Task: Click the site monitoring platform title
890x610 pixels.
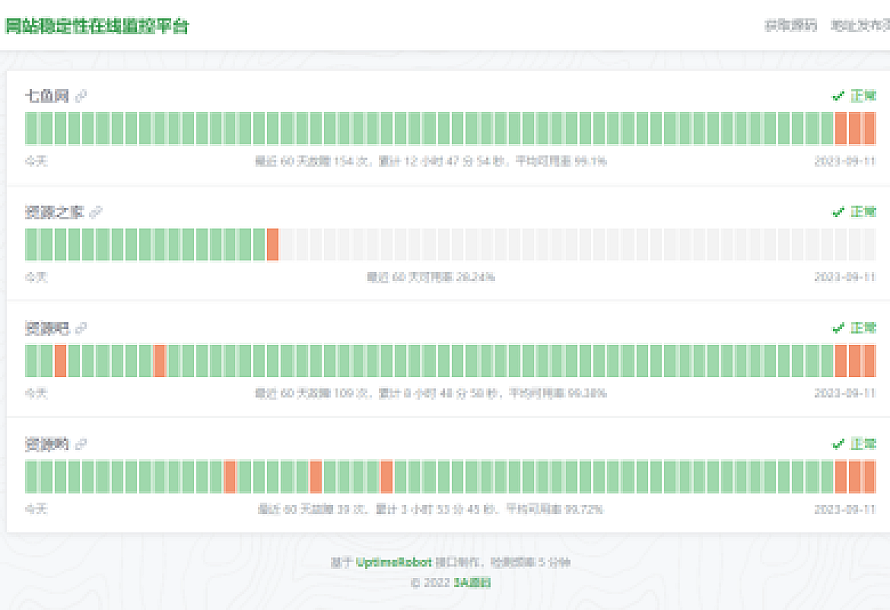Action: click(97, 26)
